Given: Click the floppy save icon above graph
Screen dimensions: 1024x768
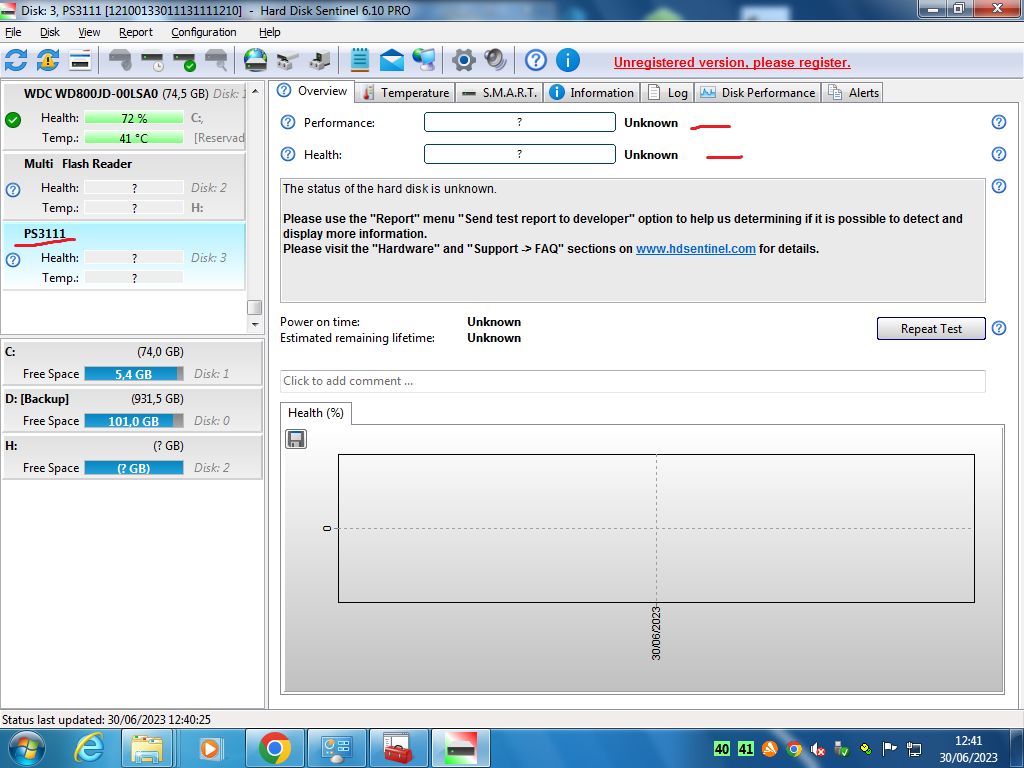Looking at the screenshot, I should coord(296,439).
